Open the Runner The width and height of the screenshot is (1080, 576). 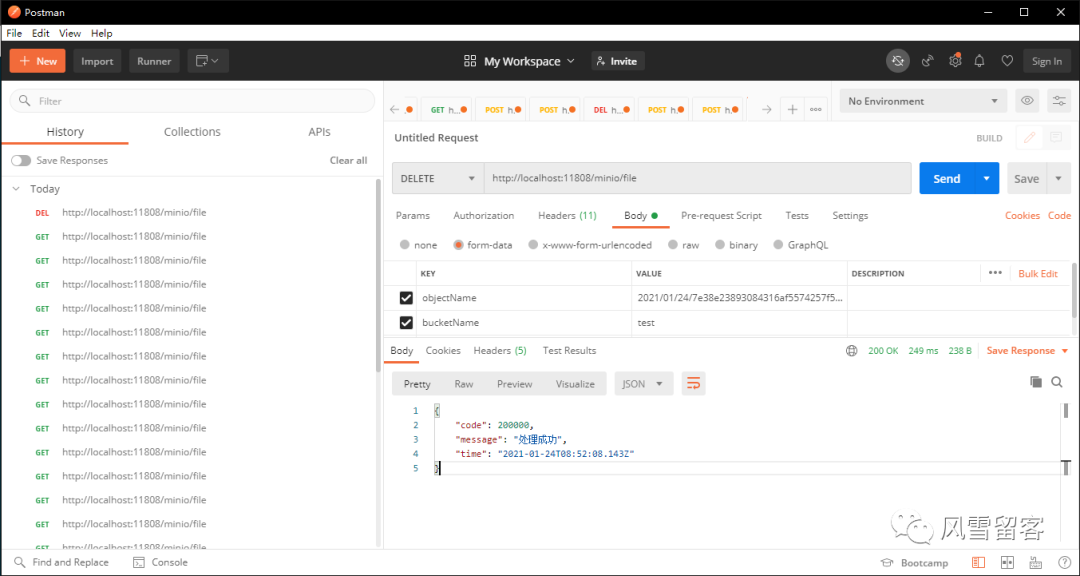pos(154,61)
